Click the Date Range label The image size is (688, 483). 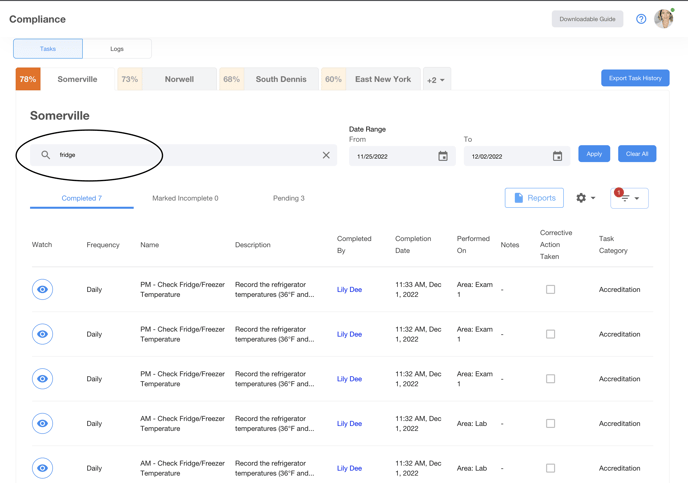click(367, 129)
